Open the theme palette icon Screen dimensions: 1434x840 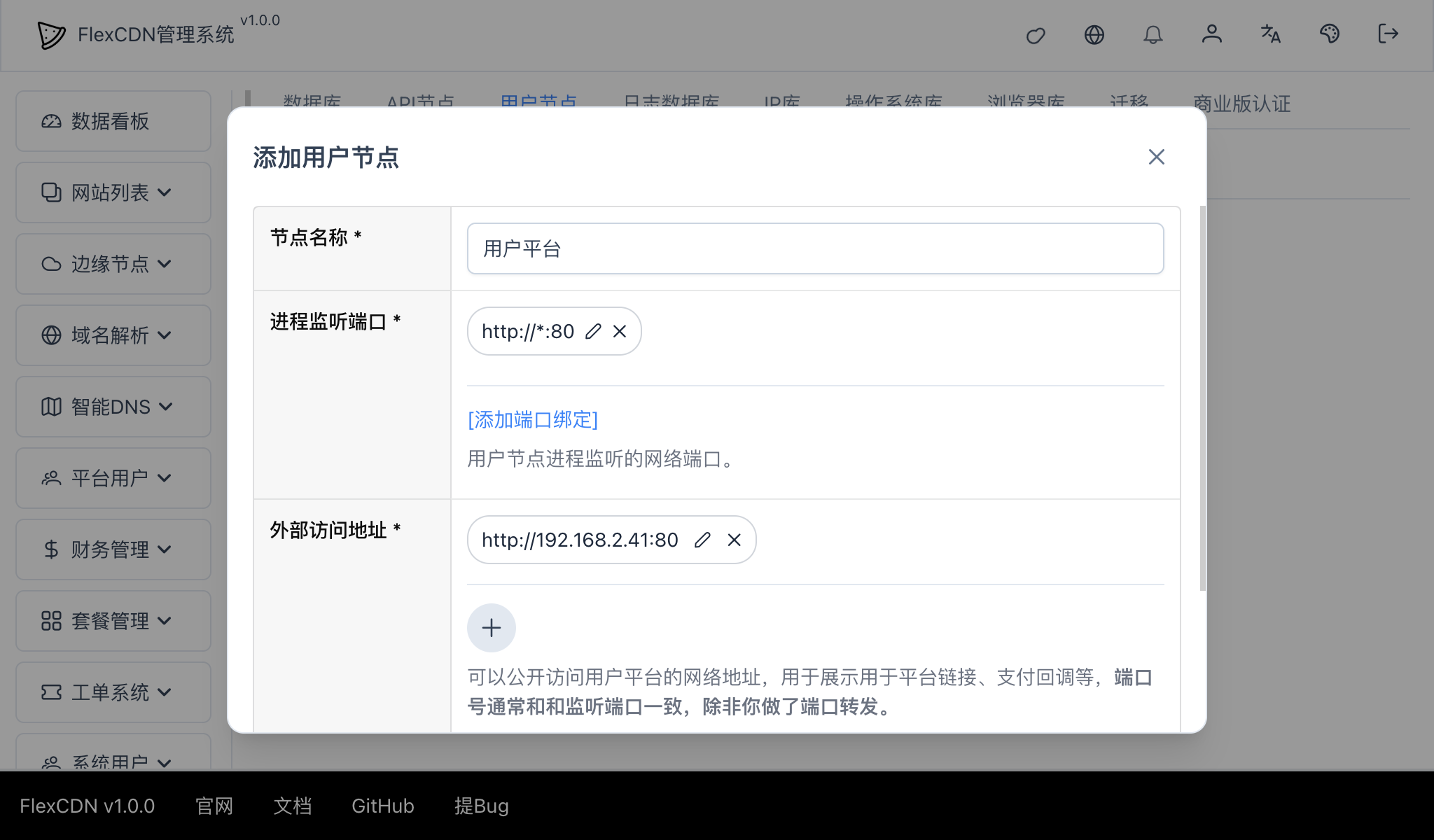[x=1330, y=35]
